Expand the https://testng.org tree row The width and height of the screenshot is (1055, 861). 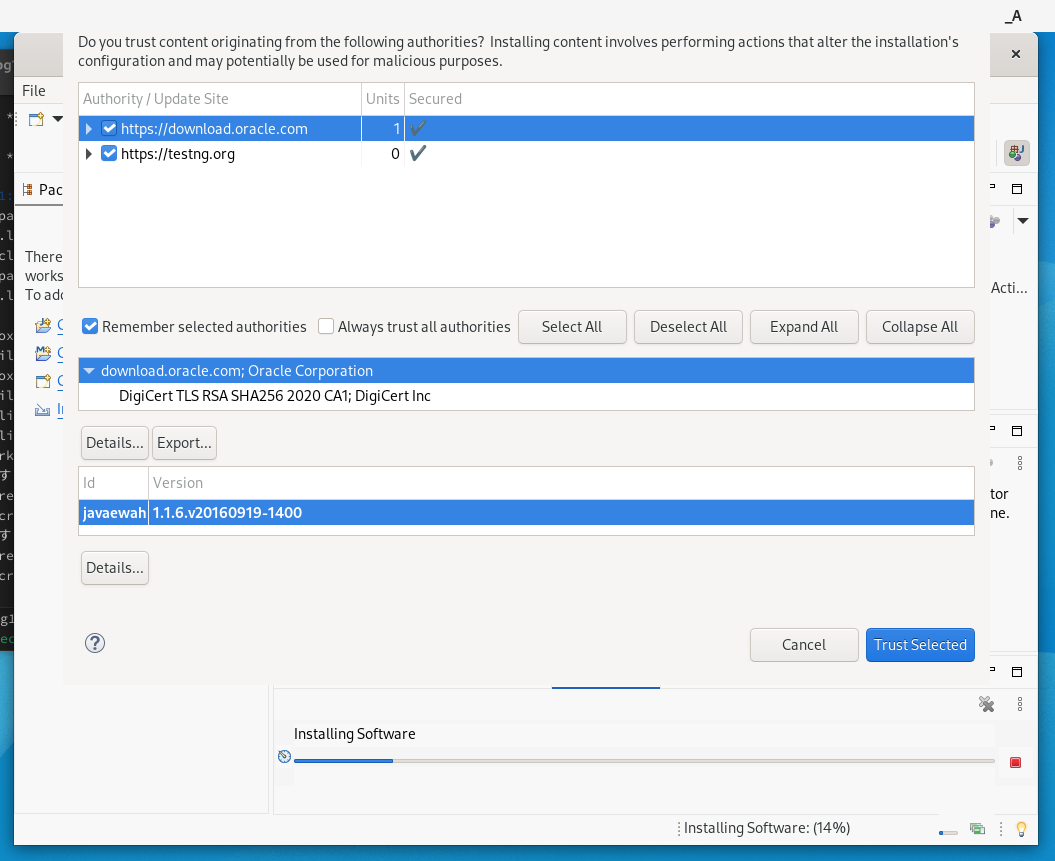tap(89, 153)
